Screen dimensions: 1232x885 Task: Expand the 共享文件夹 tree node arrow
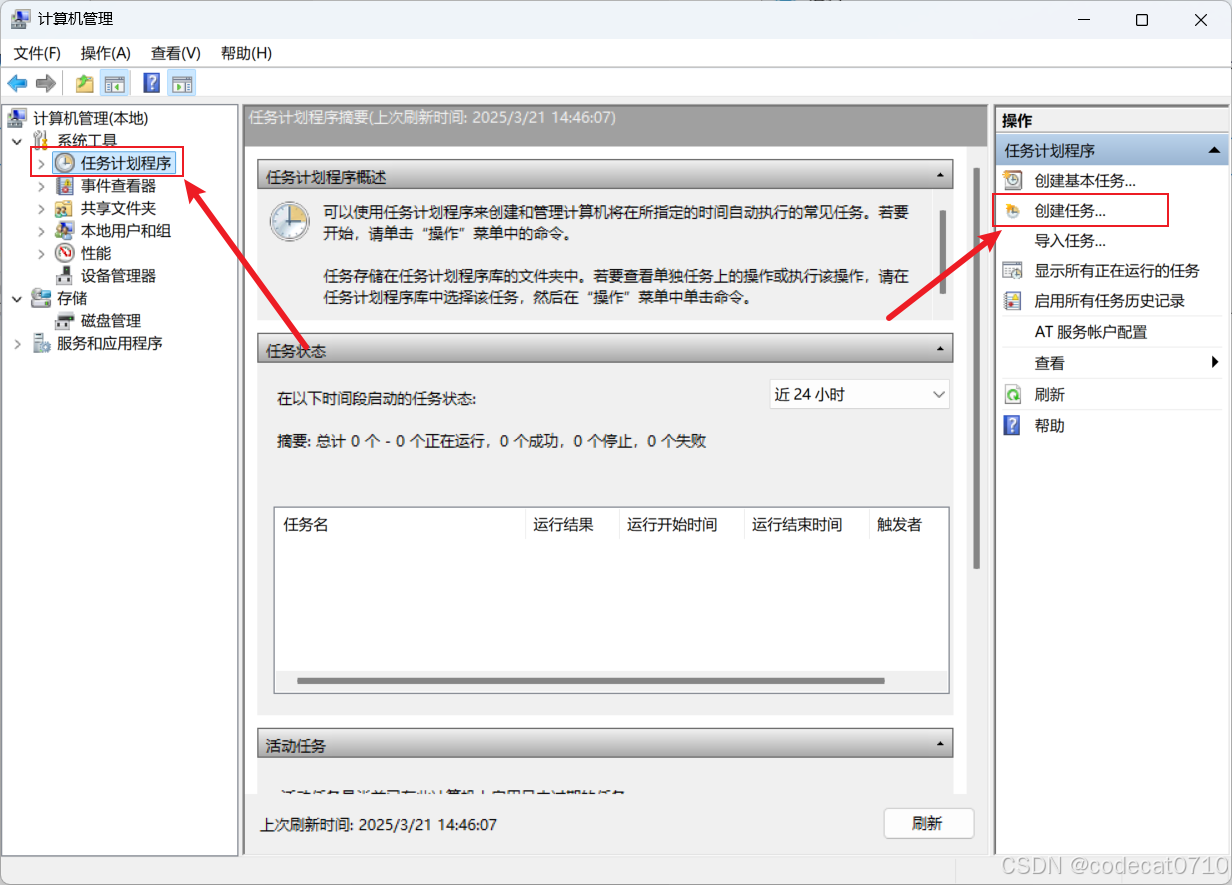[41, 208]
